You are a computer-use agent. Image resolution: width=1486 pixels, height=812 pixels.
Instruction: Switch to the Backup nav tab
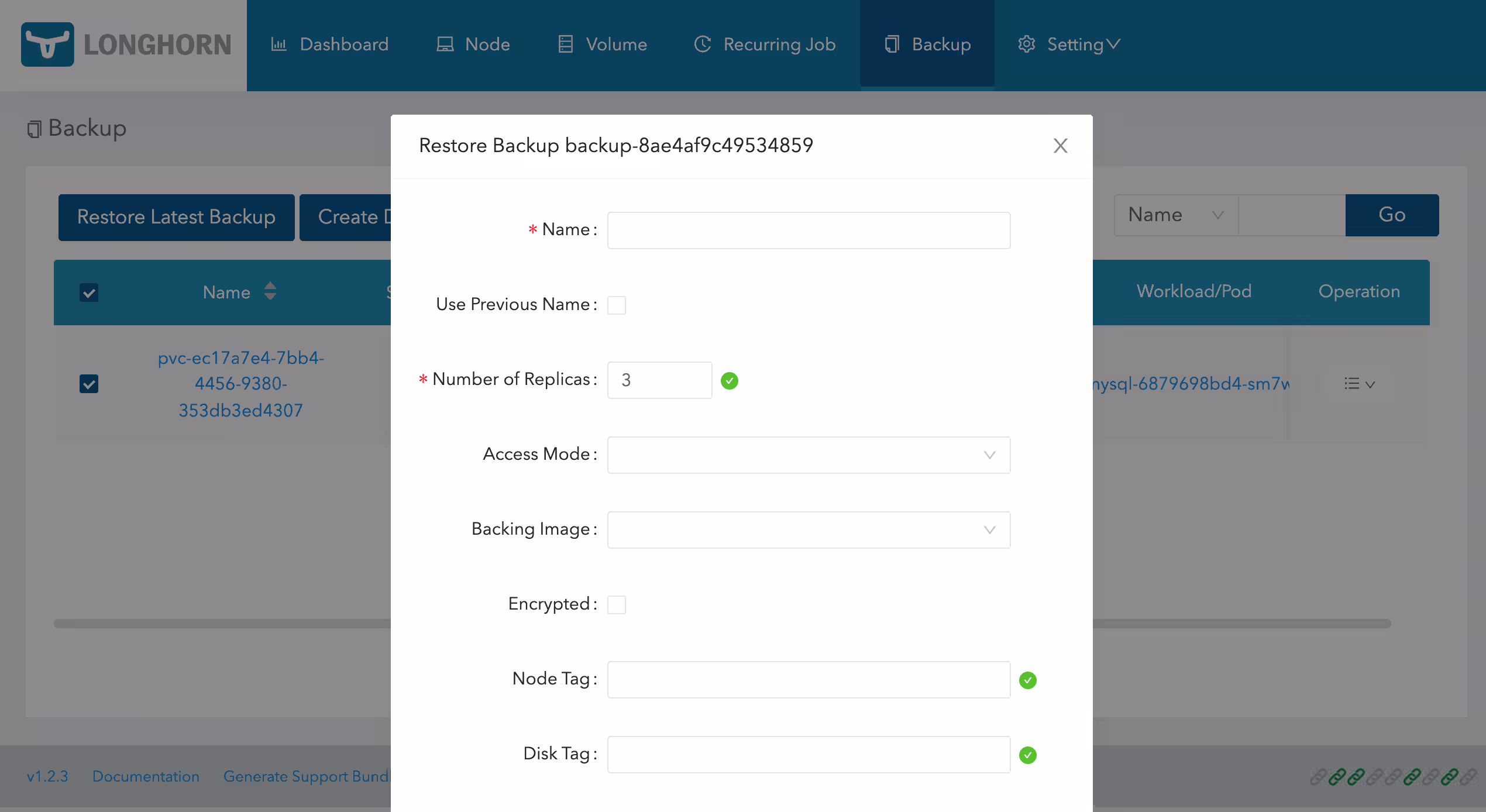coord(927,44)
